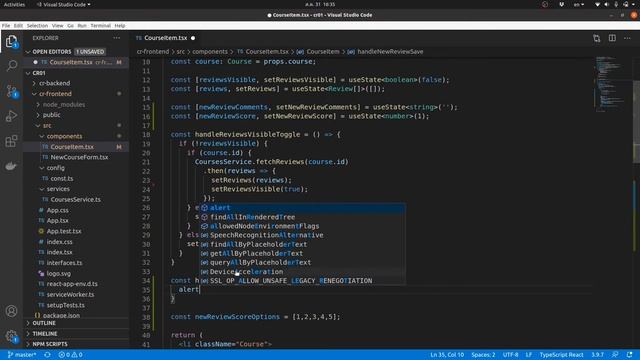Select findAllInRenderedTree suggestion
Screen dimensions: 640x360
pyautogui.click(x=302, y=217)
